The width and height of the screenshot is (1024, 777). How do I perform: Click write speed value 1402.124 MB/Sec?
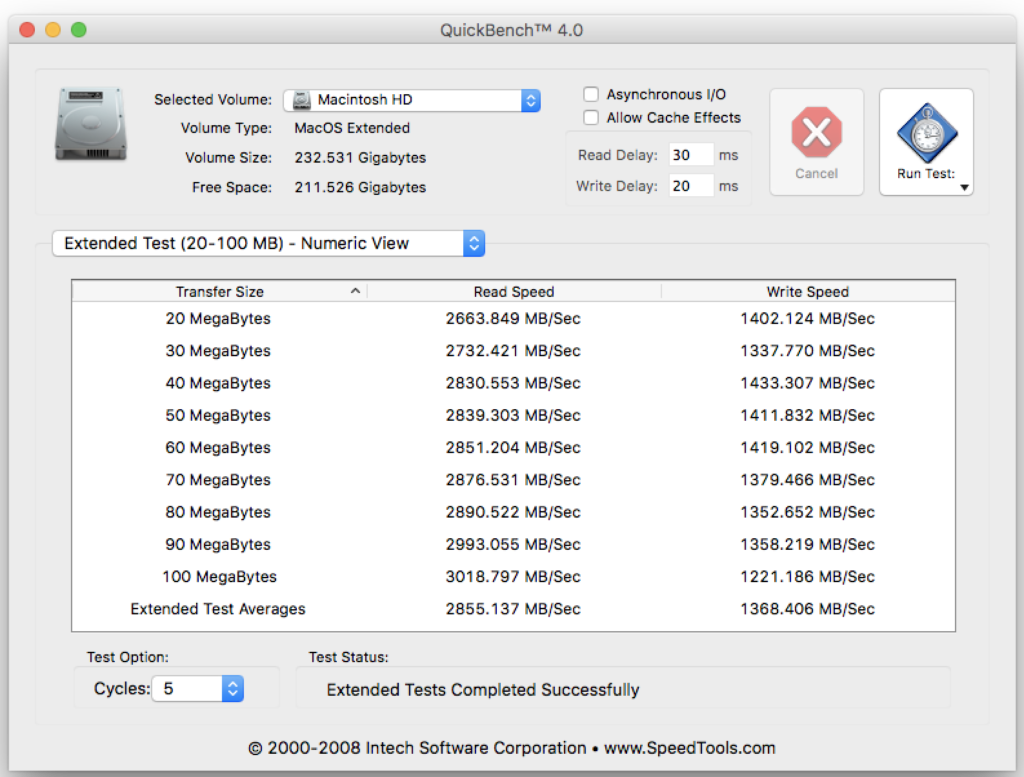pos(807,319)
